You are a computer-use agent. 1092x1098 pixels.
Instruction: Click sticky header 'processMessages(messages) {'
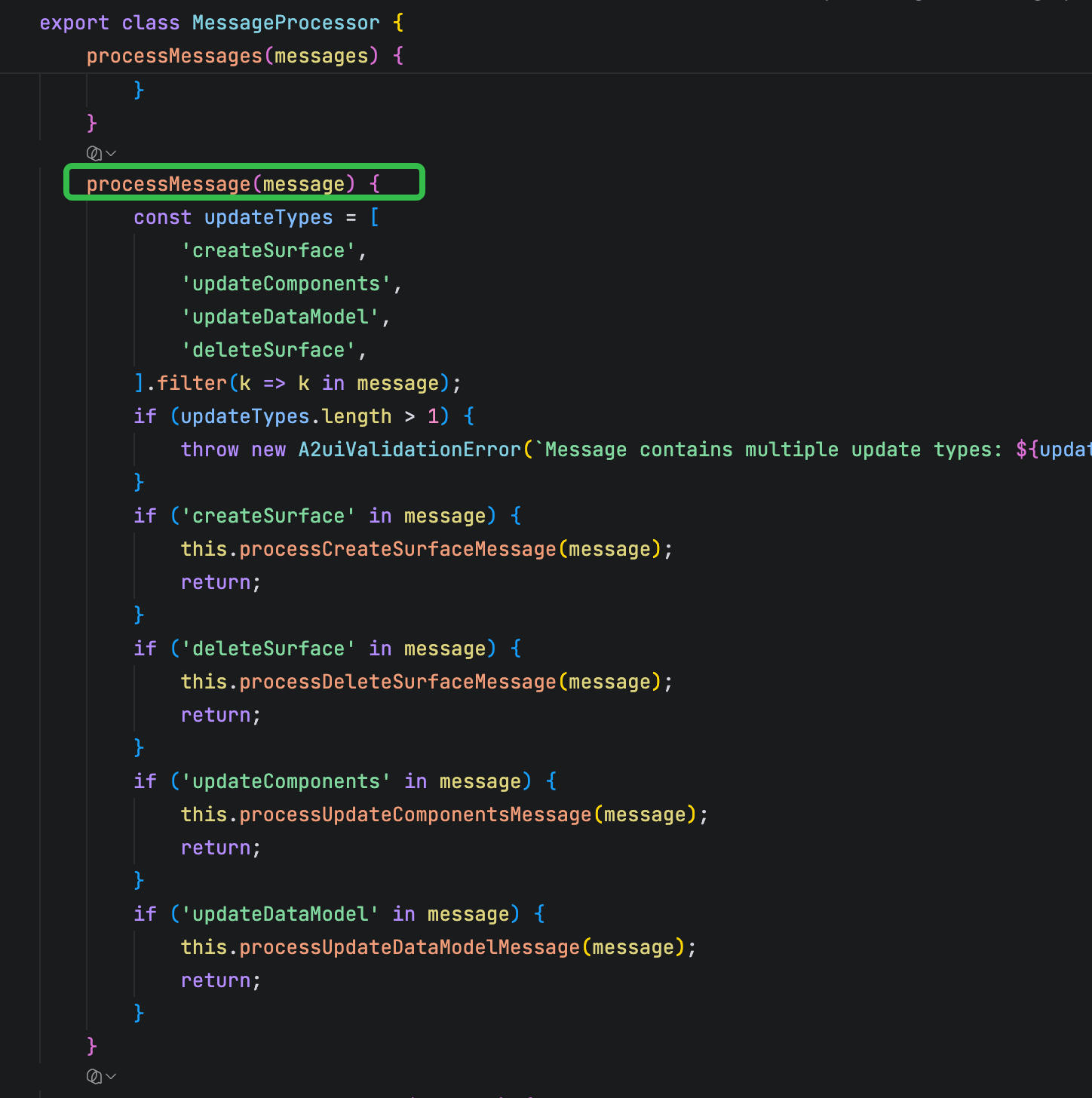[245, 56]
